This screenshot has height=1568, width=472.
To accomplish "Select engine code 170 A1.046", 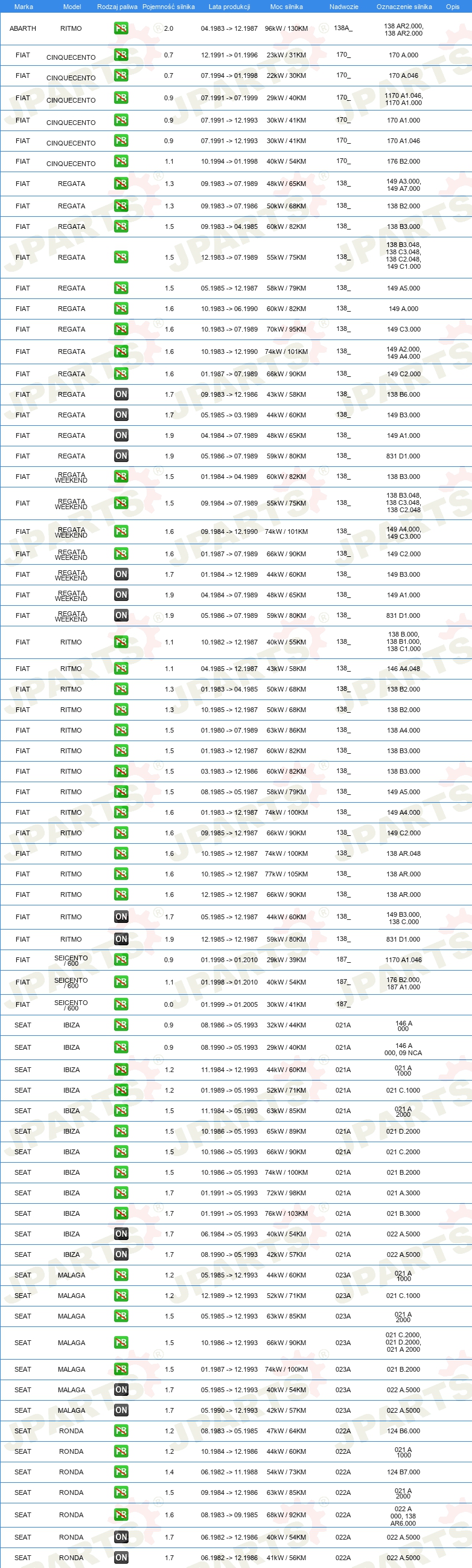I will [403, 141].
